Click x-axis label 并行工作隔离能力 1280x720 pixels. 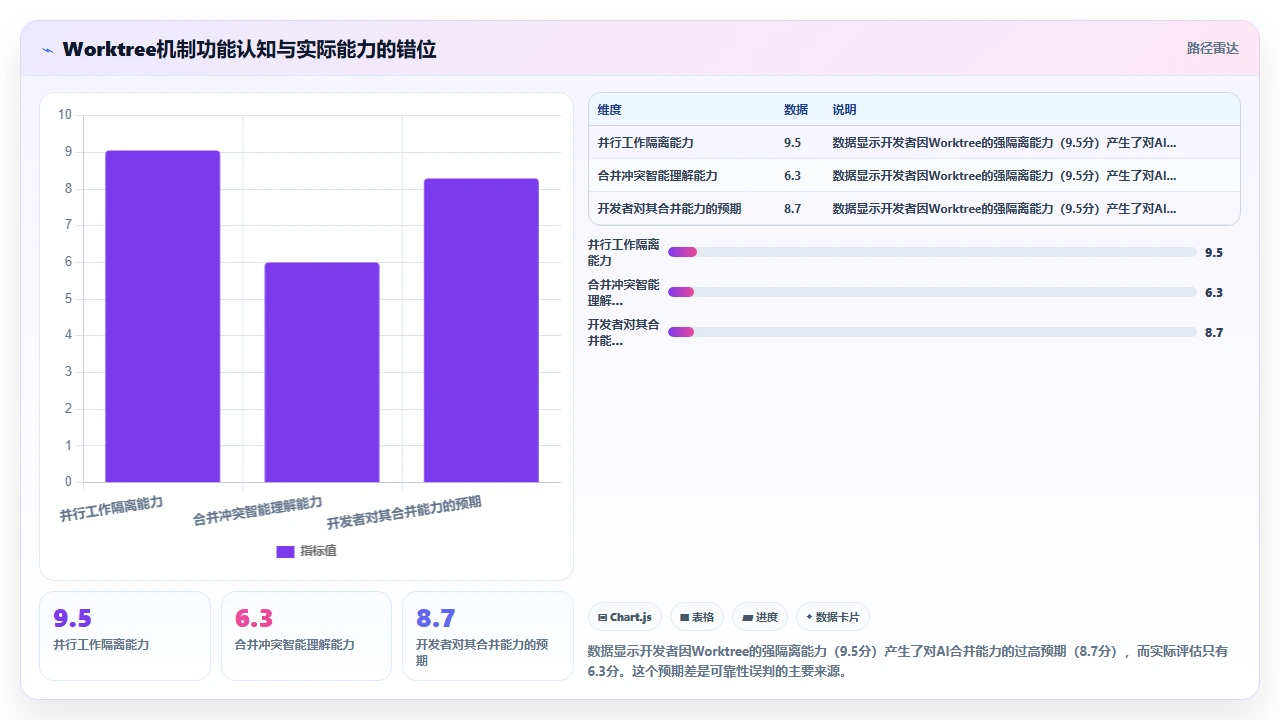click(x=111, y=509)
